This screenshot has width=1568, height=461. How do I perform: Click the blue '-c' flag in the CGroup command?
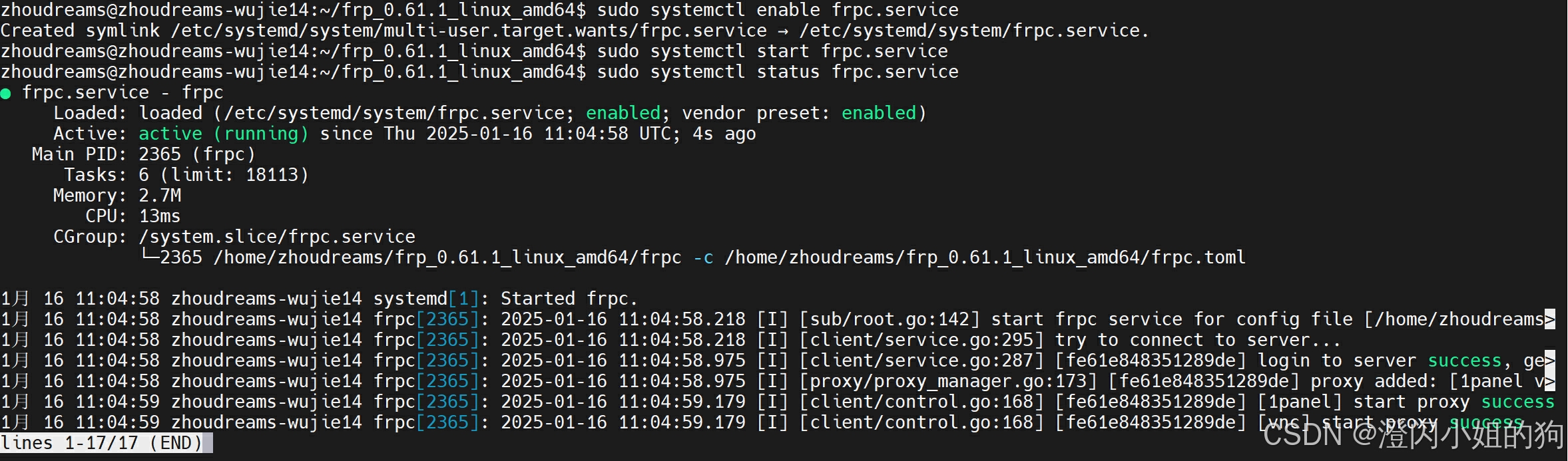703,257
